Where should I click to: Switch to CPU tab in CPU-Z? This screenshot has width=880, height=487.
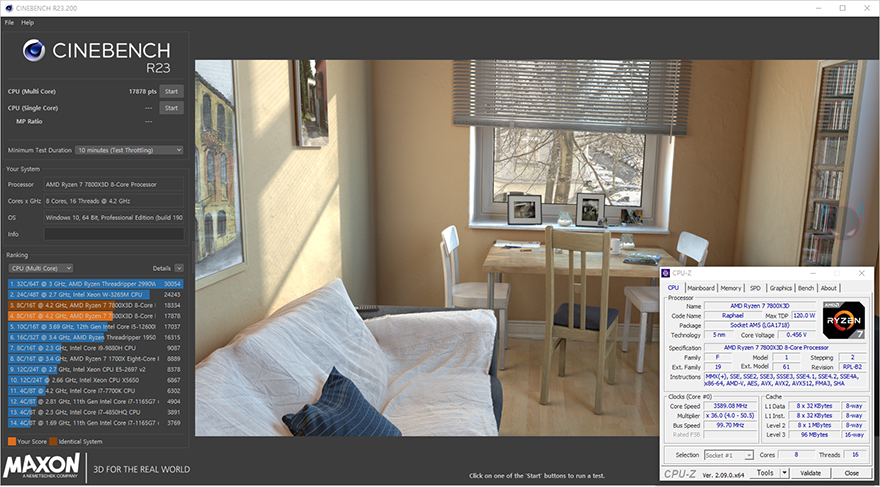673,288
